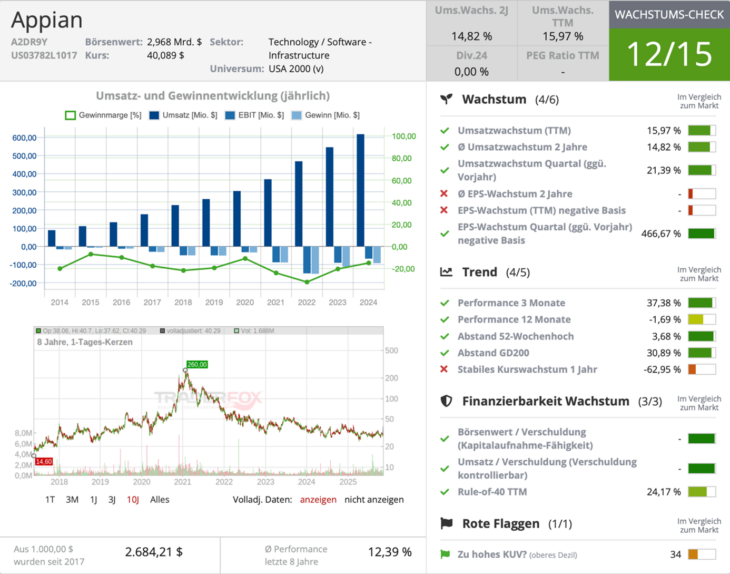Toggle the EBIT [Mio. $] legend series
Screen dimensions: 730x574
click(x=256, y=116)
